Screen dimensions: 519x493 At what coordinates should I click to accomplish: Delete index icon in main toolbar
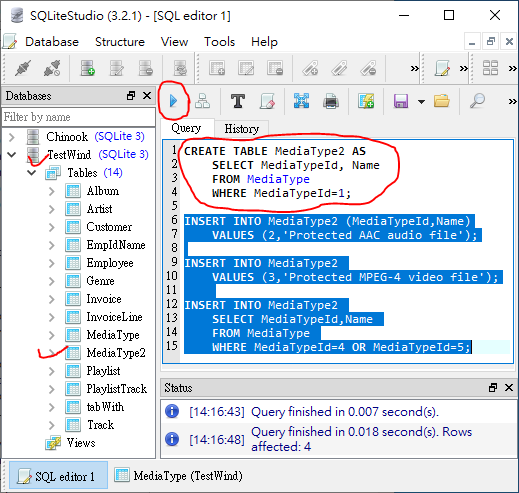[368, 68]
